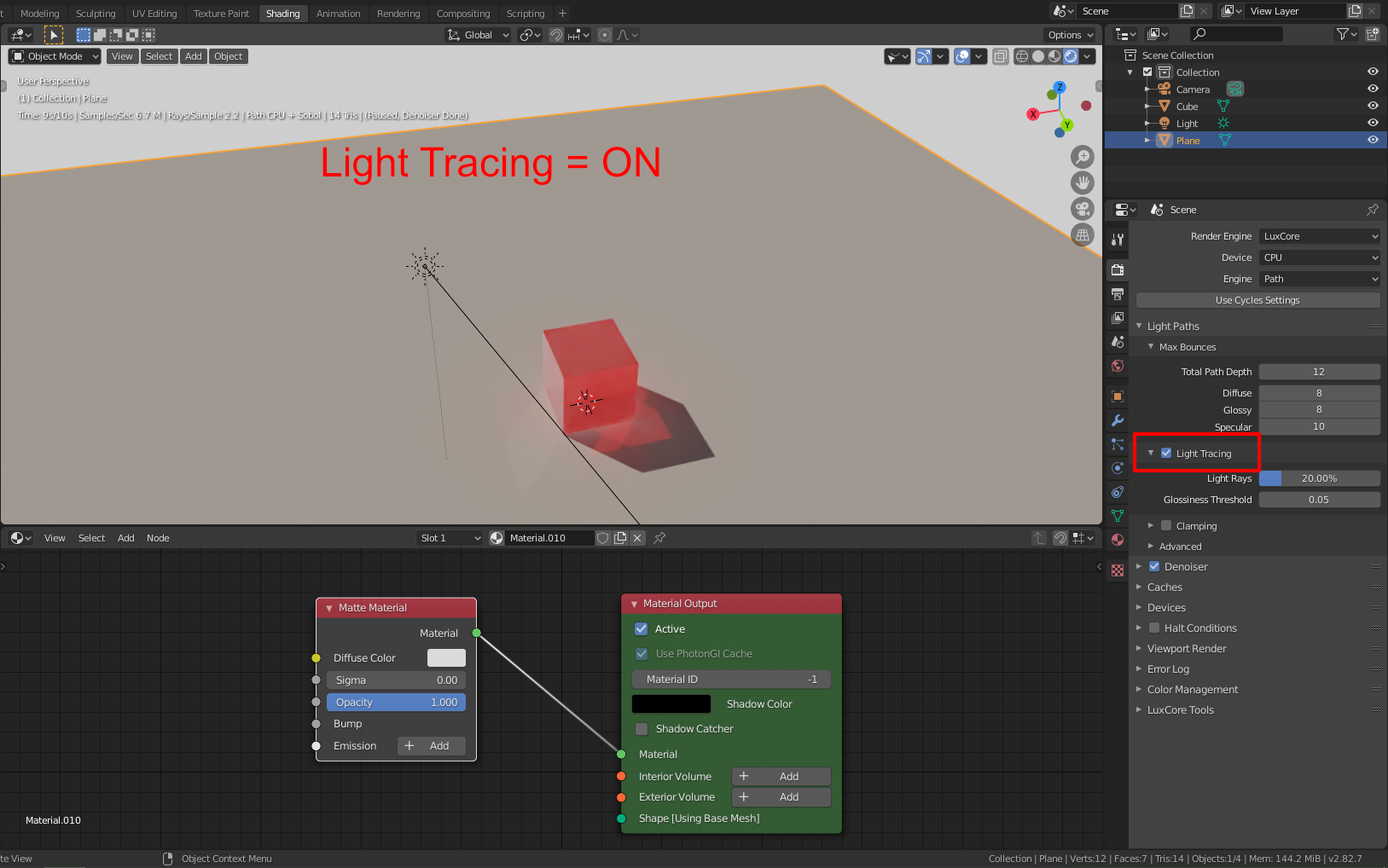Open the Node menu in shader editor
Screen dimensions: 1388x868
[x=158, y=538]
